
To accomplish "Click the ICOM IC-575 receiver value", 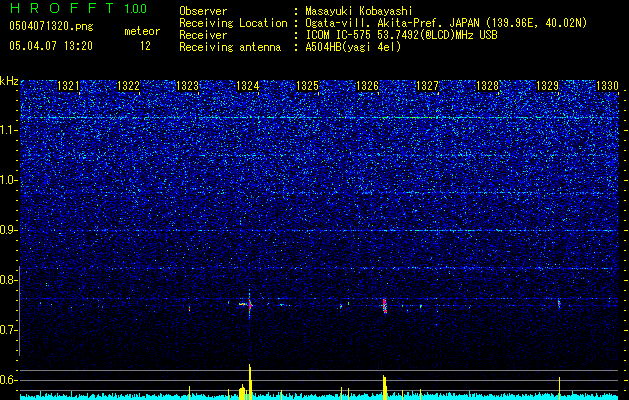I will pos(401,35).
